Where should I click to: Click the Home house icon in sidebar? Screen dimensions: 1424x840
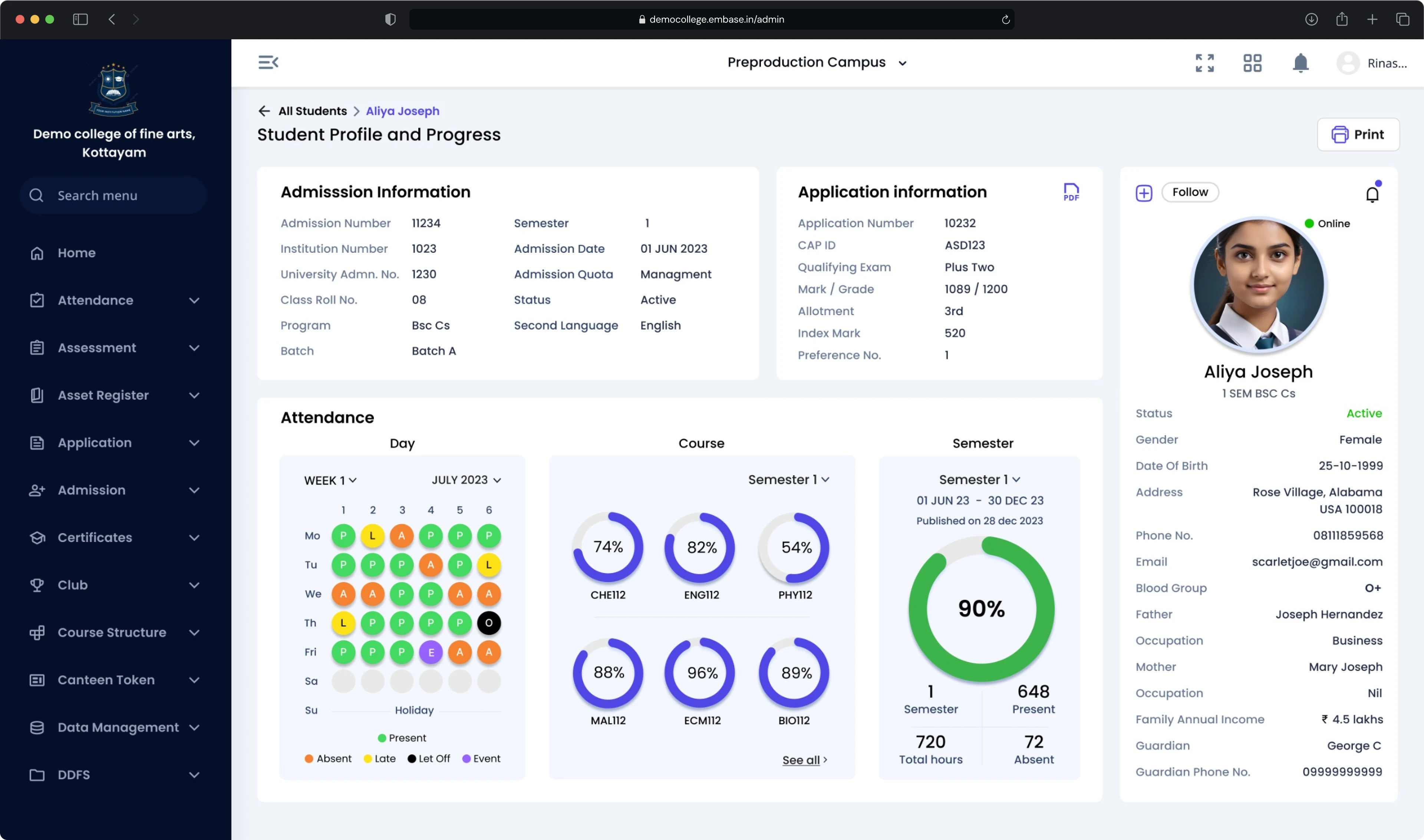pyautogui.click(x=37, y=253)
